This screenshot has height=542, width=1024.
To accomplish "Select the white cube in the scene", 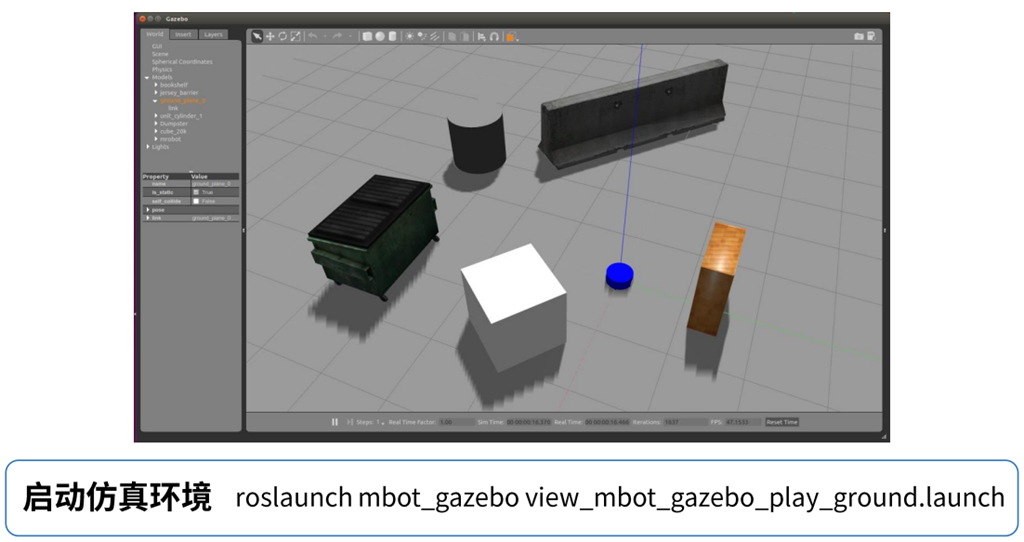I will 515,307.
